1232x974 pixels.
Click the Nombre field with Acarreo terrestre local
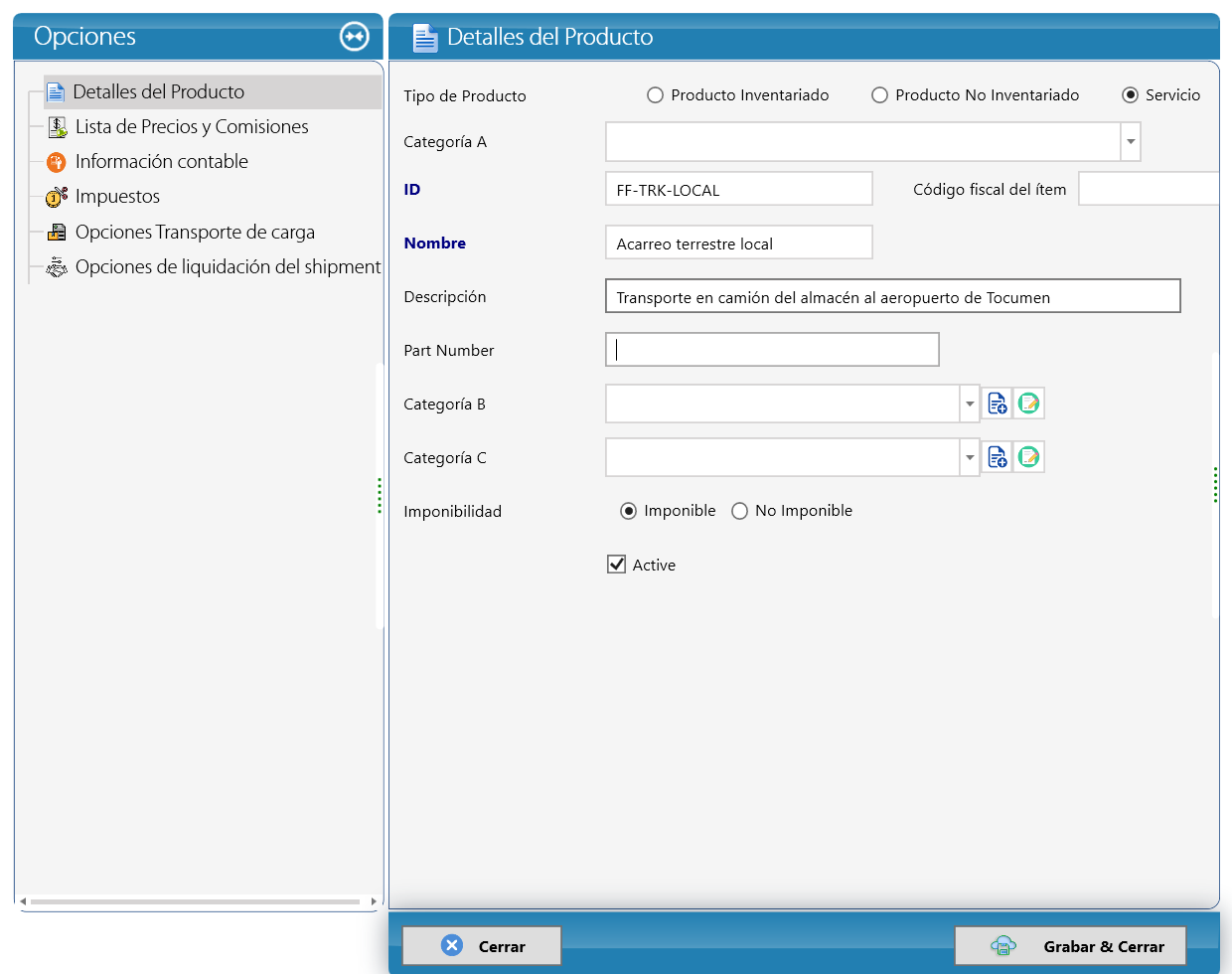click(x=739, y=243)
